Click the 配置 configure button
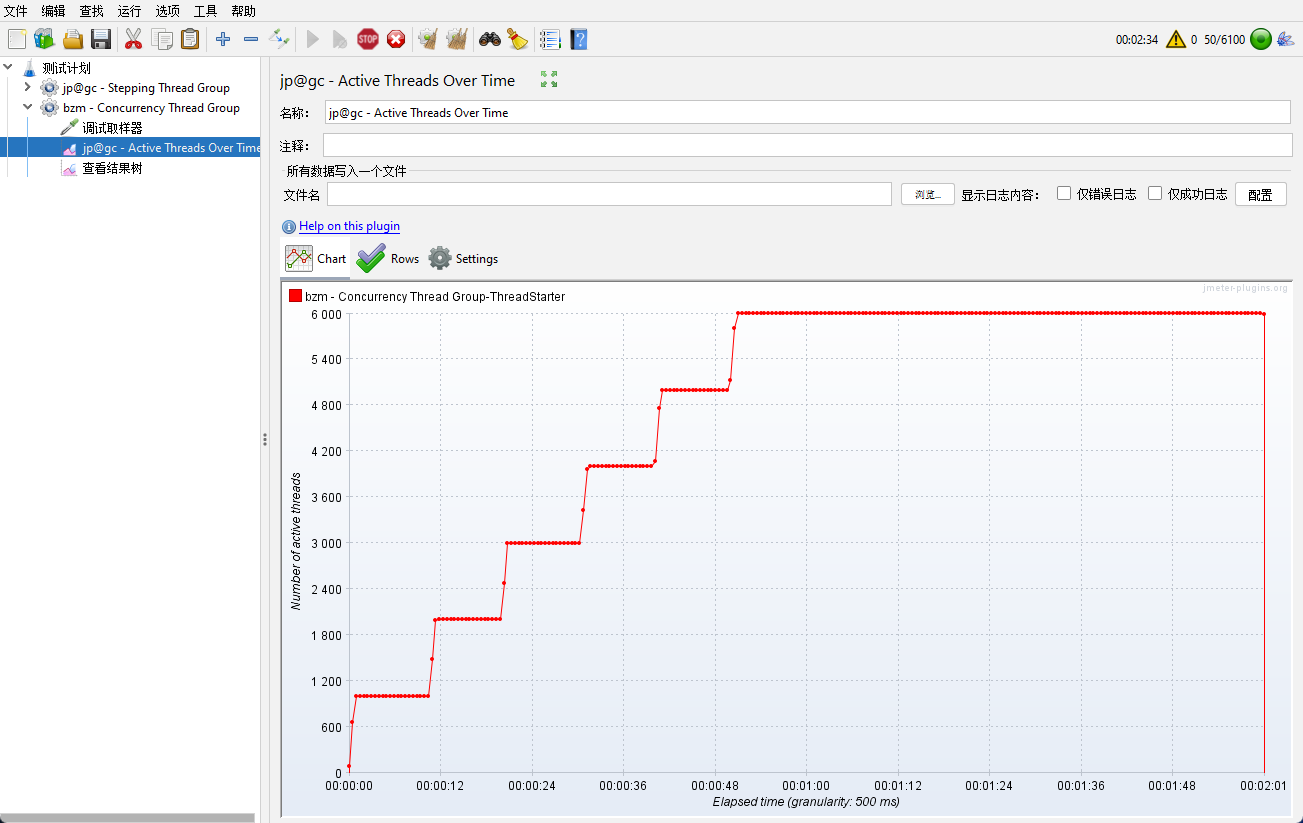The image size is (1303, 823). pyautogui.click(x=1260, y=194)
